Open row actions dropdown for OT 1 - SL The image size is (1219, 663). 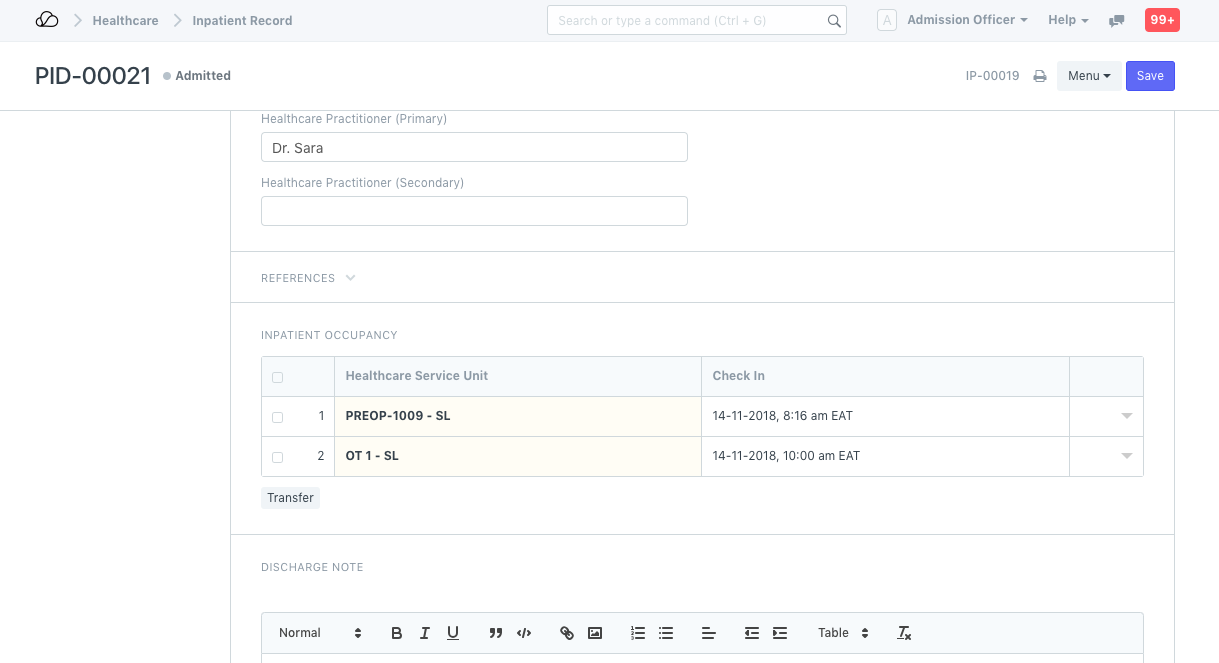click(x=1126, y=456)
